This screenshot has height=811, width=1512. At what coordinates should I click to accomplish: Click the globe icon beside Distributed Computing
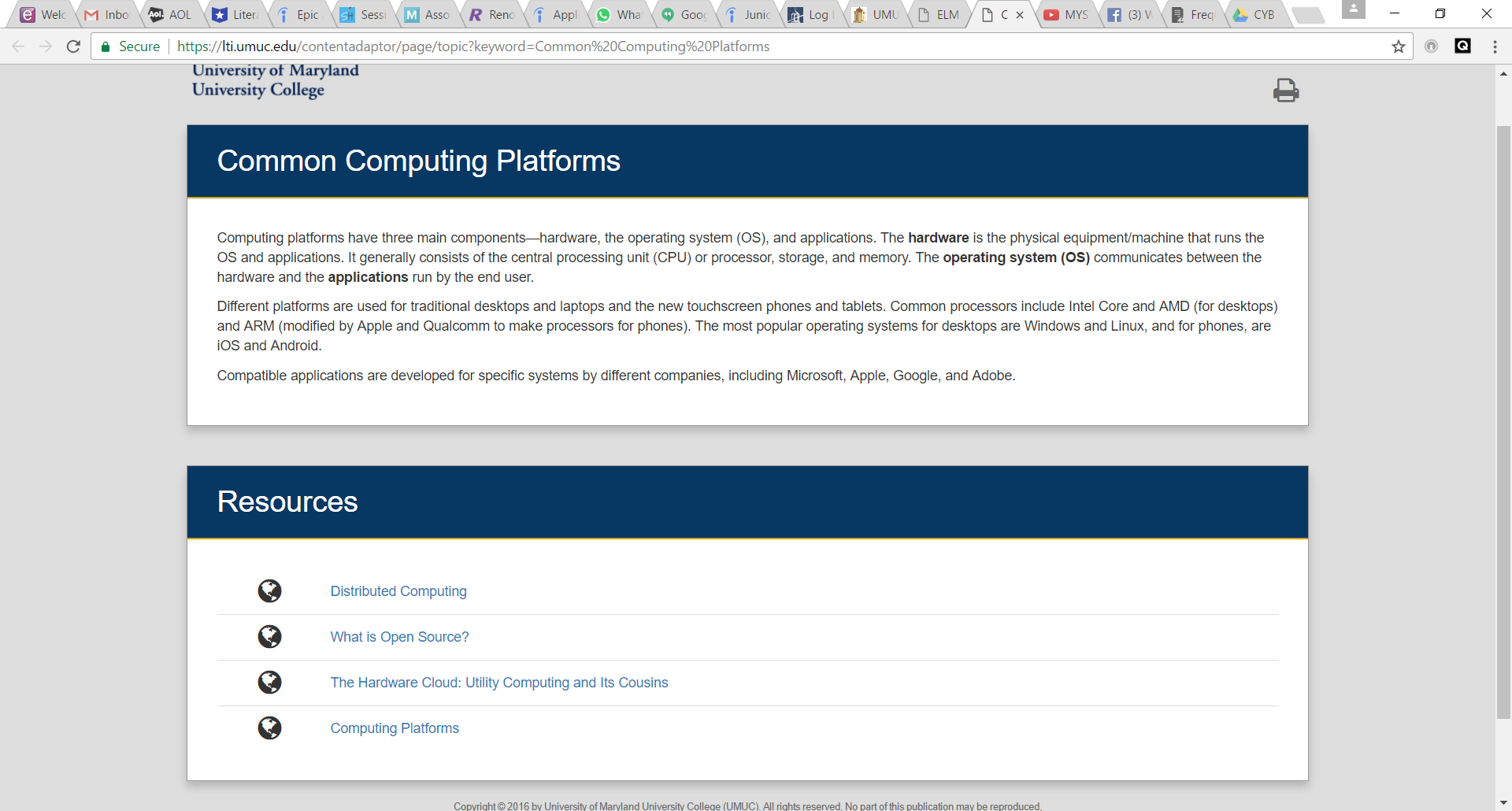click(269, 591)
